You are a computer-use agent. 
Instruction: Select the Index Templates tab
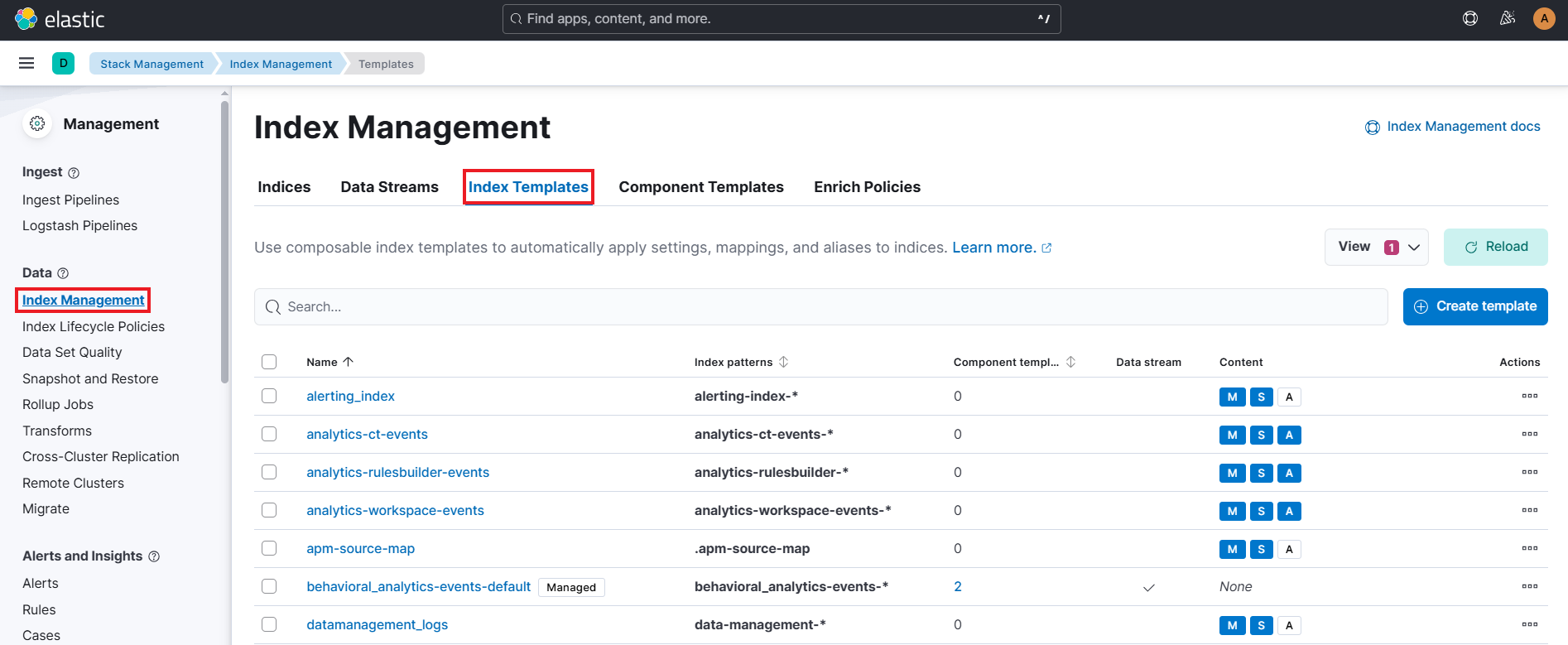528,187
